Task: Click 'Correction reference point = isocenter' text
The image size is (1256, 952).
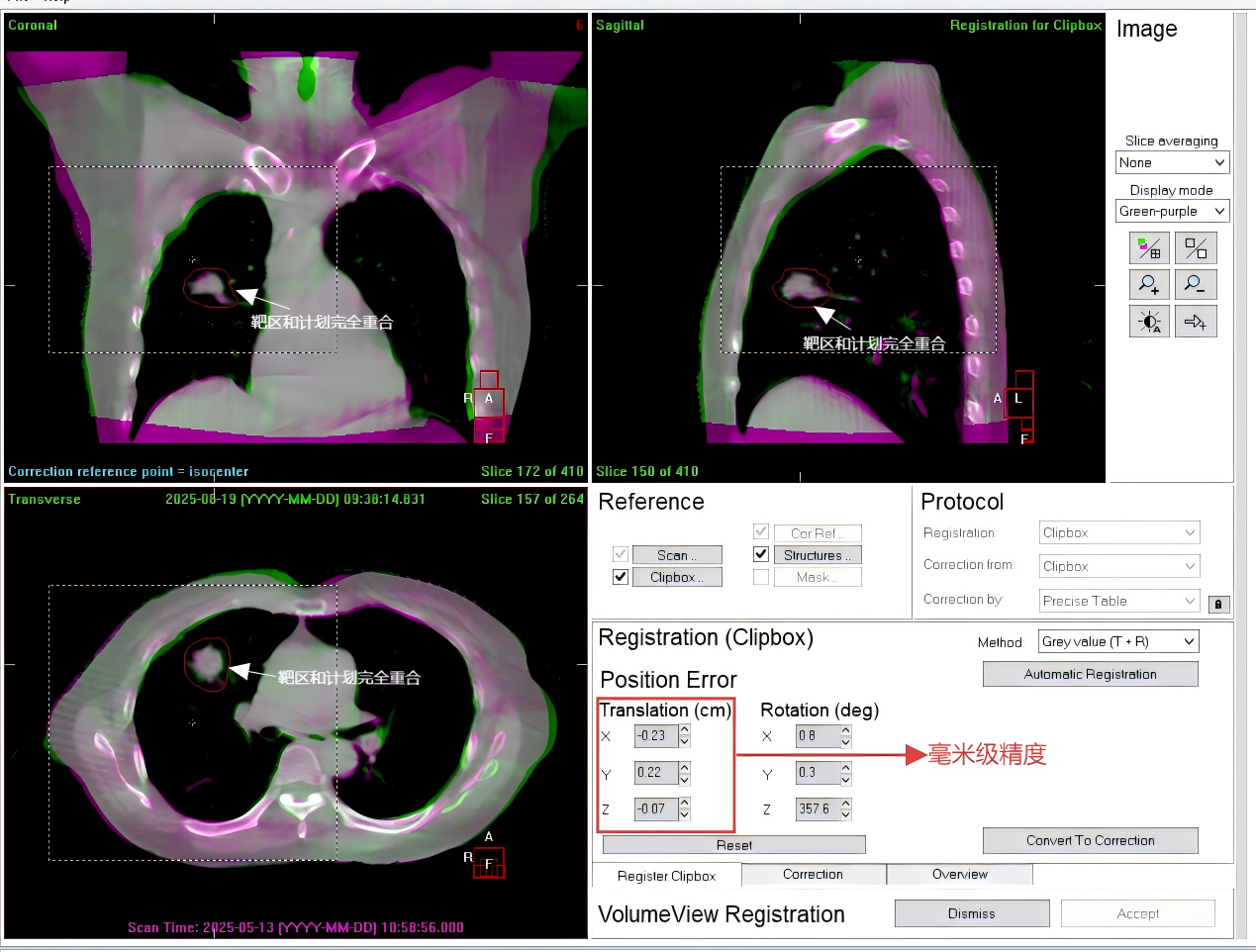Action: click(129, 471)
